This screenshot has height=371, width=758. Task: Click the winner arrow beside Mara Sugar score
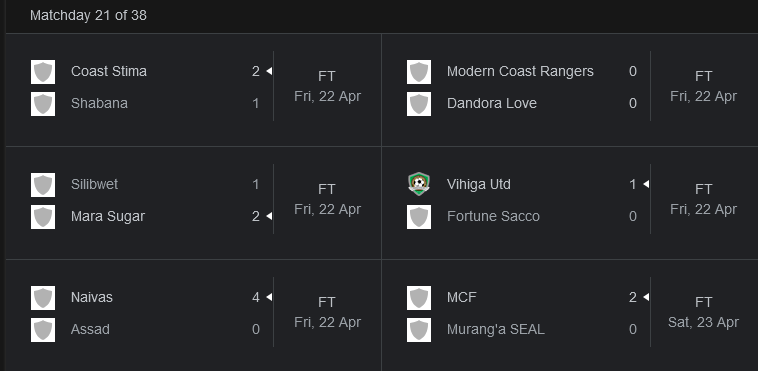pyautogui.click(x=269, y=216)
